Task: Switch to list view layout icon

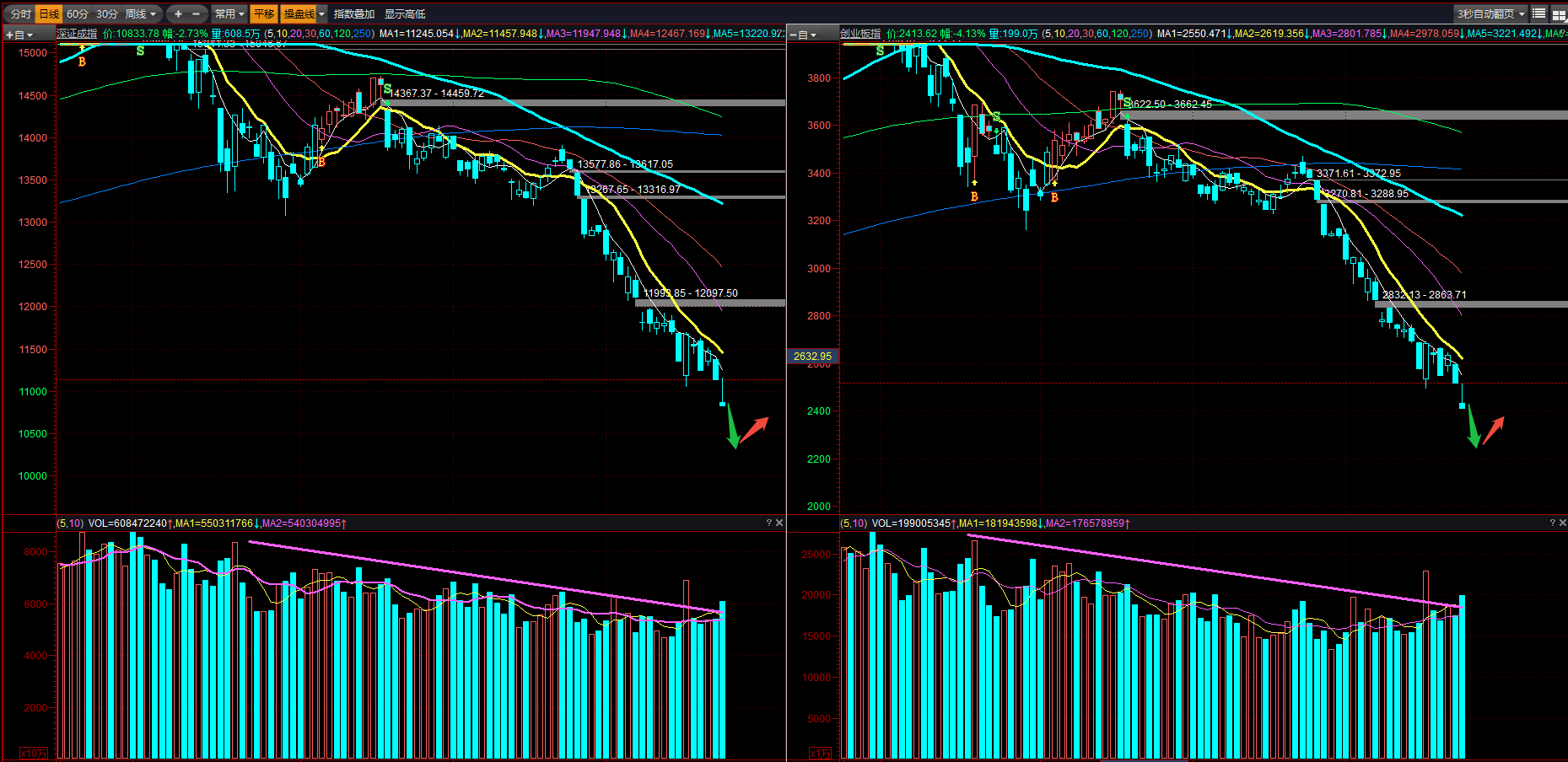Action: tap(1539, 13)
